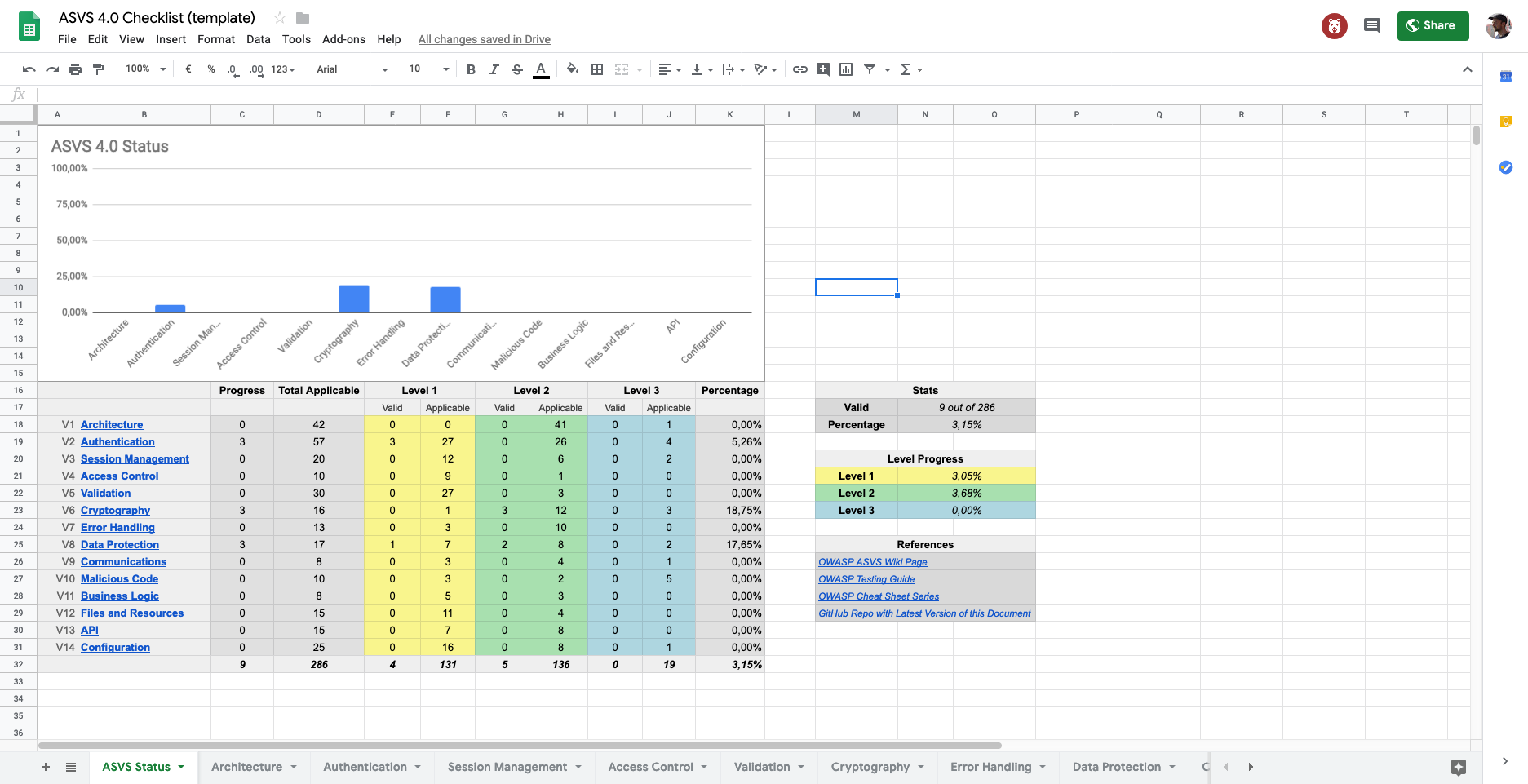This screenshot has height=784, width=1528.
Task: Open the zoom level dropdown
Action: coord(145,69)
